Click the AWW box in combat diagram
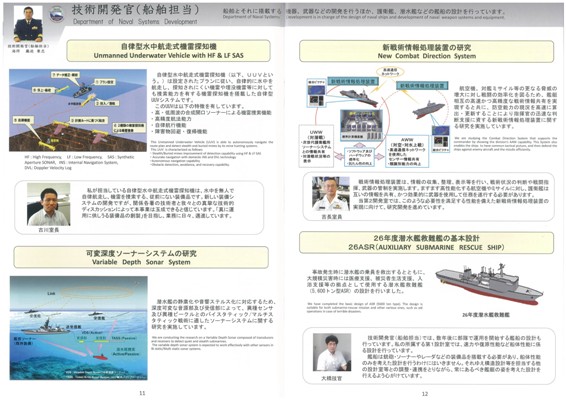Viewport: 566px width, 400px height. 407,152
